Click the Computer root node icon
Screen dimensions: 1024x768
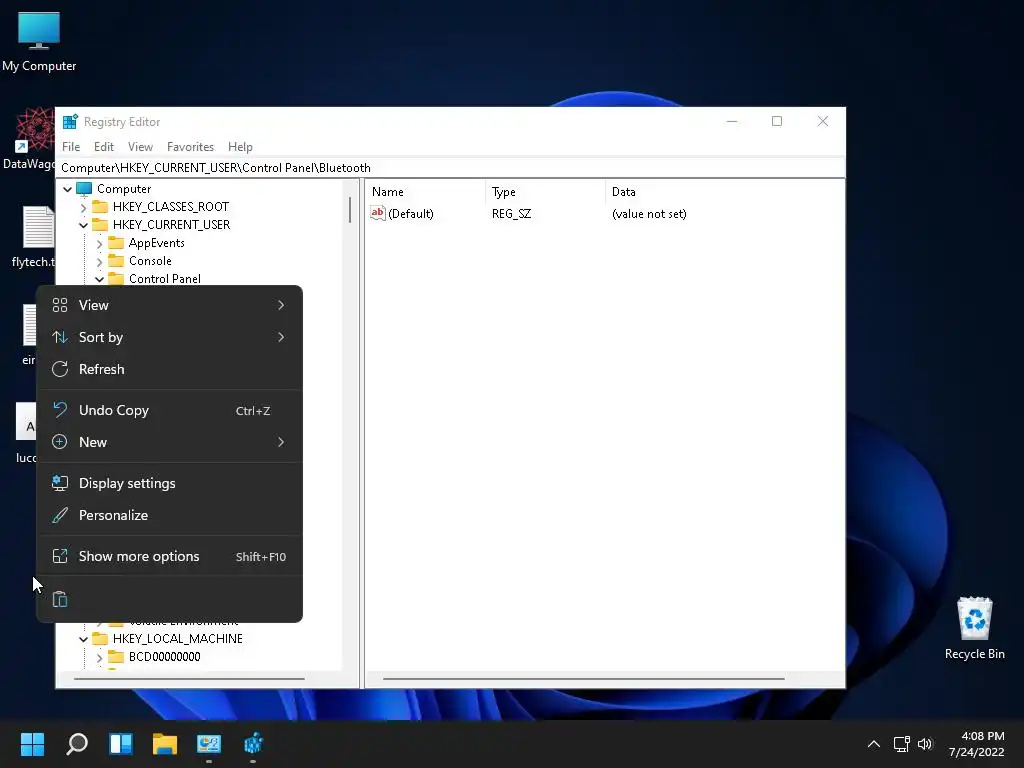pos(84,189)
